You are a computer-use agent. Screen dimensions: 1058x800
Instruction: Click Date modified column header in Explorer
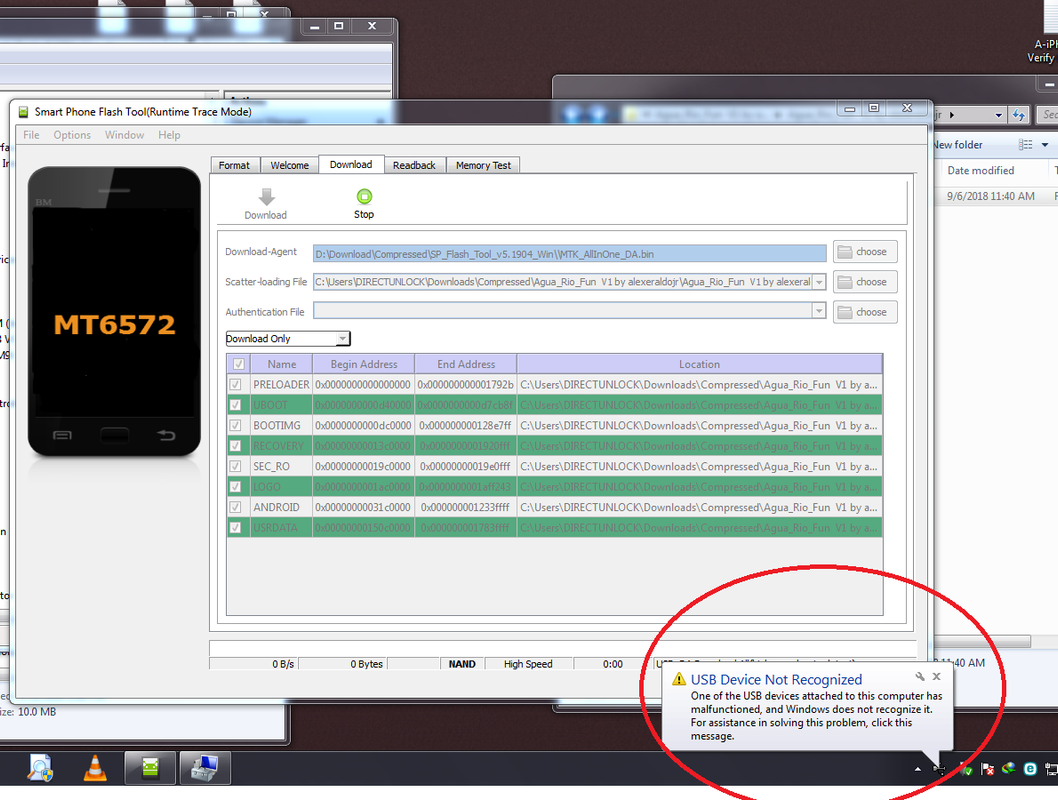coord(980,171)
